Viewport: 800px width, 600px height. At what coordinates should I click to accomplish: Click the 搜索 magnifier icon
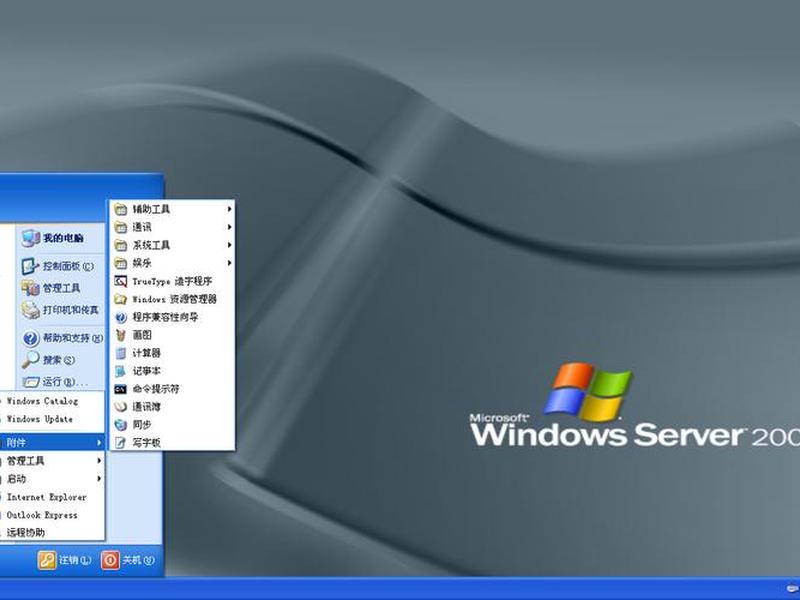(30, 360)
